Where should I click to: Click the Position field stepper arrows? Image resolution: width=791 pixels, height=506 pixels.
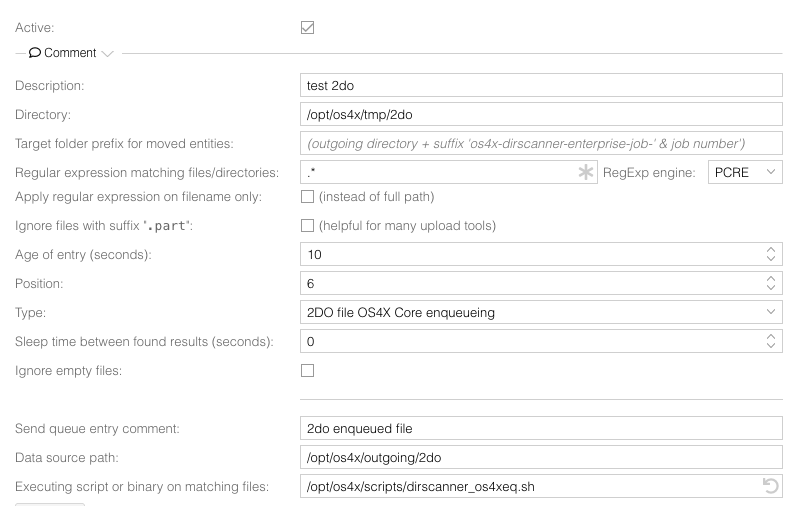click(x=770, y=284)
